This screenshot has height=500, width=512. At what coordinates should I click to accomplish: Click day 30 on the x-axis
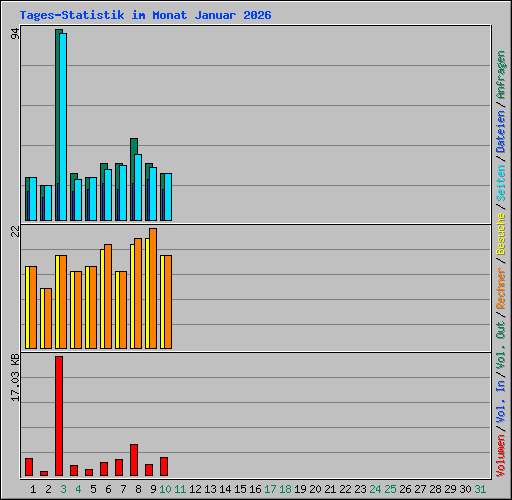pos(465,489)
